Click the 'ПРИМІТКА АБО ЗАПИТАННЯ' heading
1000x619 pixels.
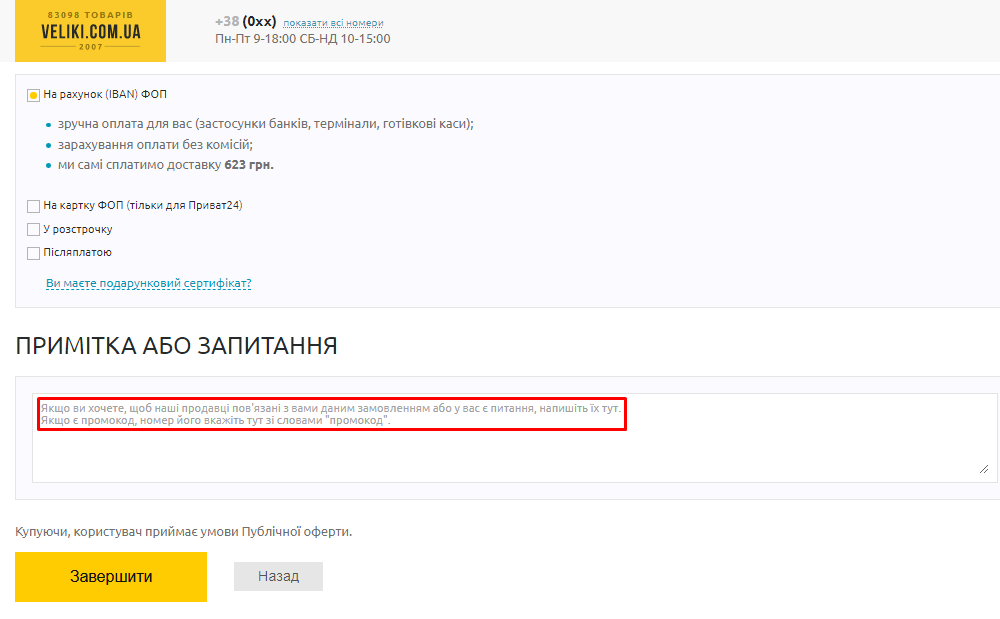pyautogui.click(x=177, y=346)
